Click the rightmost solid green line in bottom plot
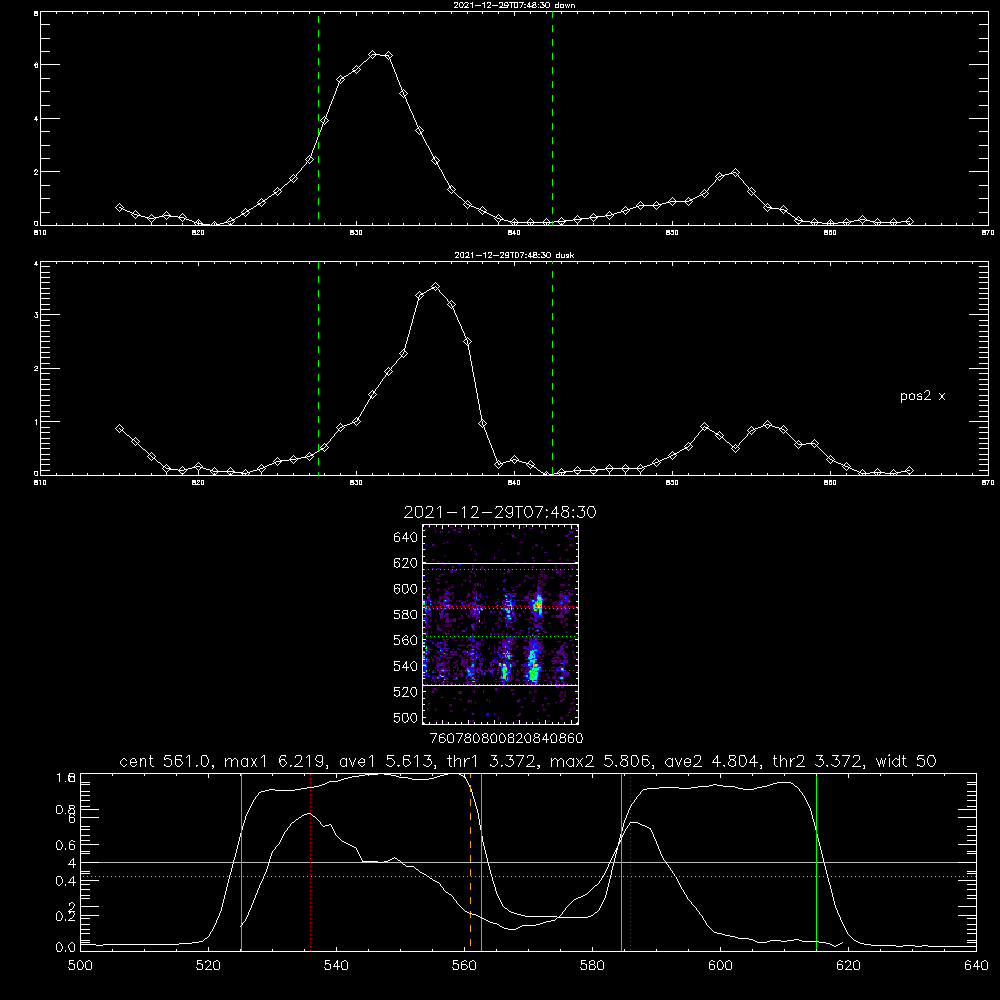The height and width of the screenshot is (1000, 1000). (816, 861)
